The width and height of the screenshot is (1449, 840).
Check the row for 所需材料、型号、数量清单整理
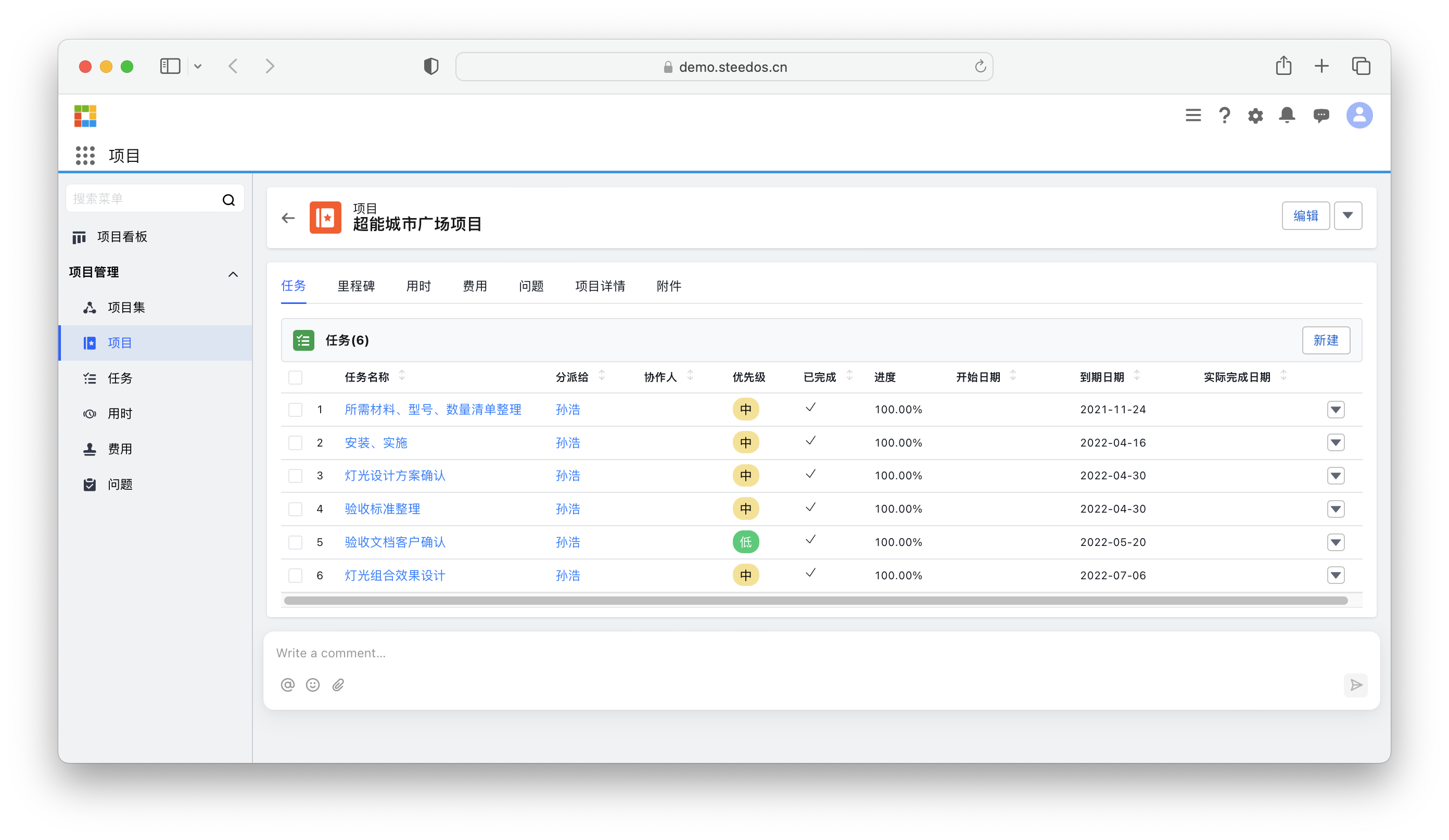(295, 410)
